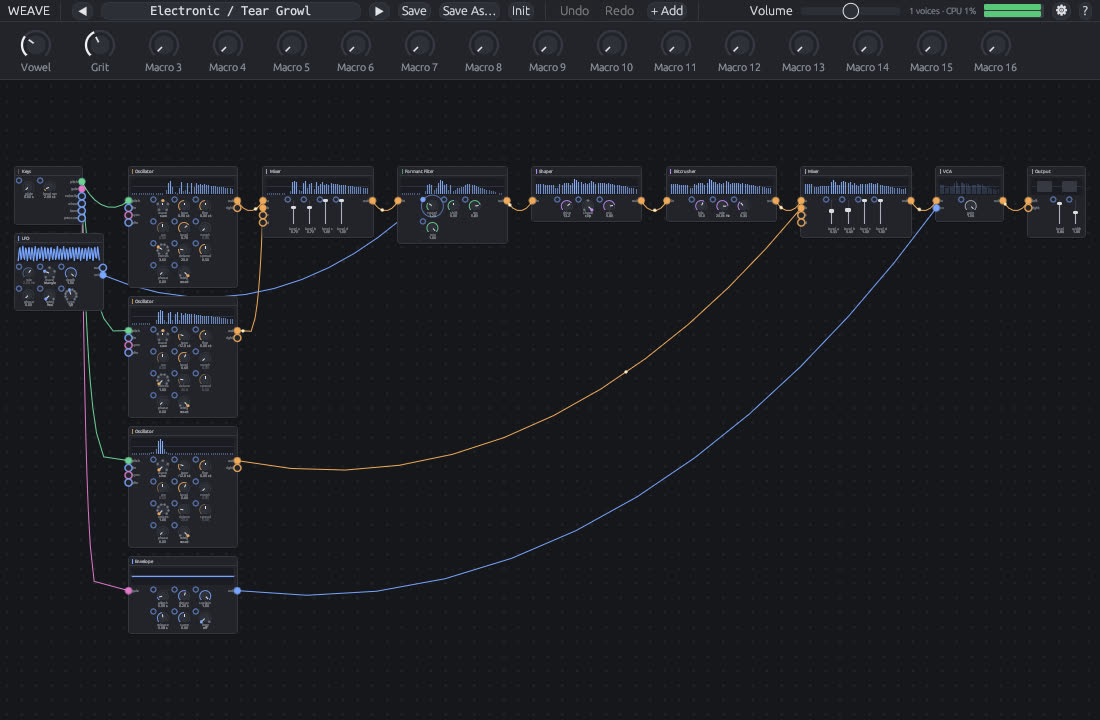Viewport: 1100px width, 720px height.
Task: Click the Output module width fader
Action: coord(1075,214)
